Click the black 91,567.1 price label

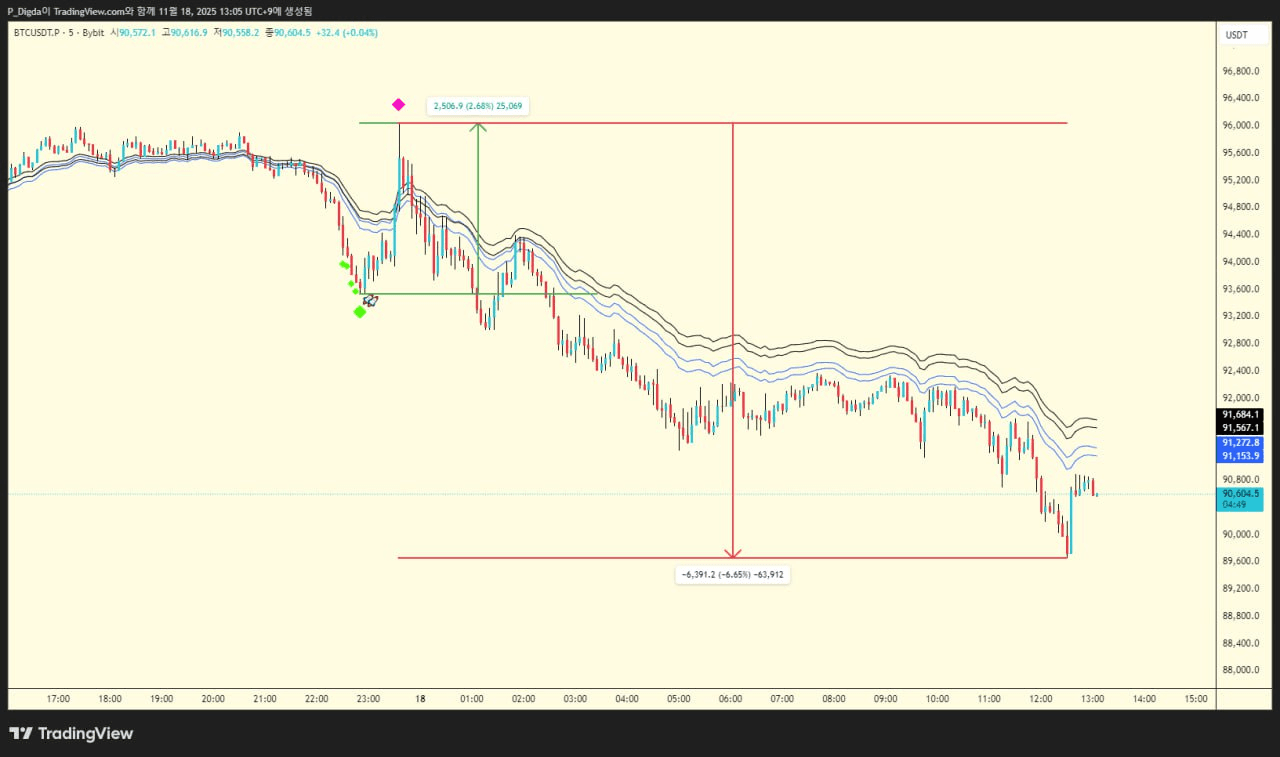(1240, 428)
